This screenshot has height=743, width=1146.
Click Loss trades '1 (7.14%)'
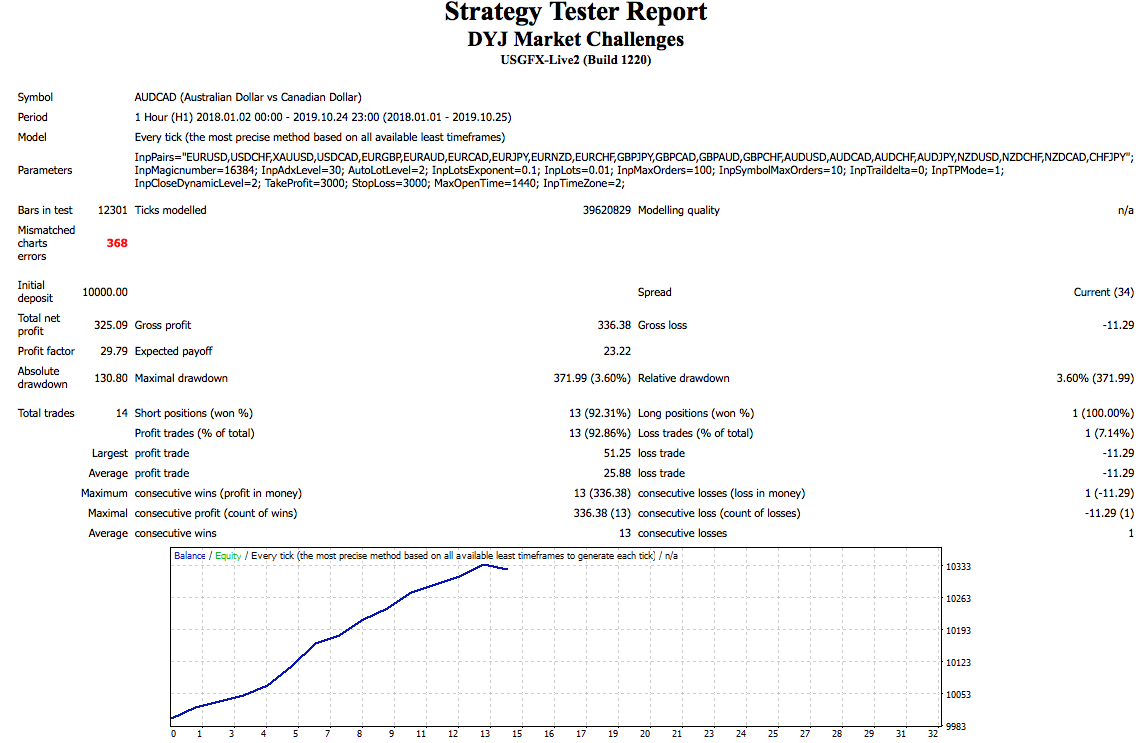coord(1109,433)
